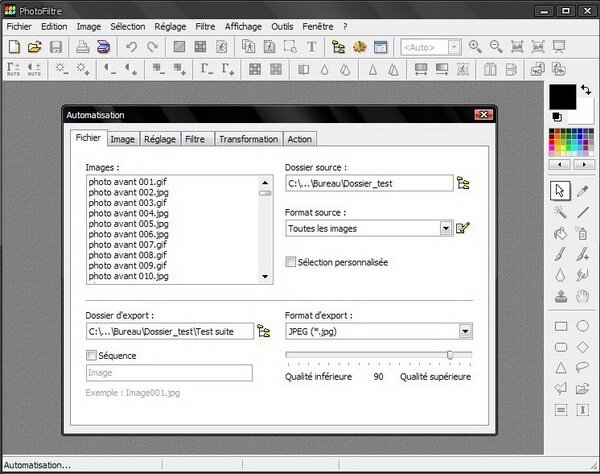Open the Affichage menu
The width and height of the screenshot is (600, 474).
(x=243, y=26)
